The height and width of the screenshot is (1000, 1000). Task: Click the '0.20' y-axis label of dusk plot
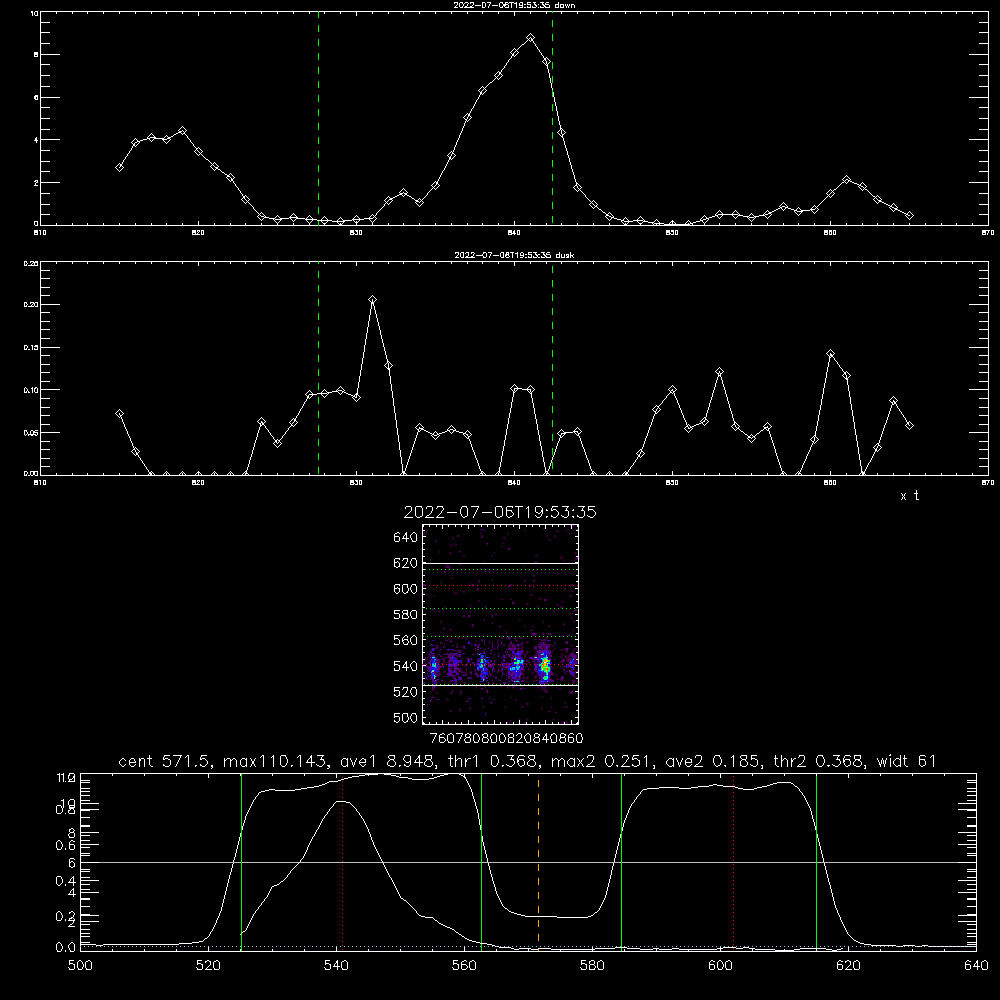pos(31,305)
